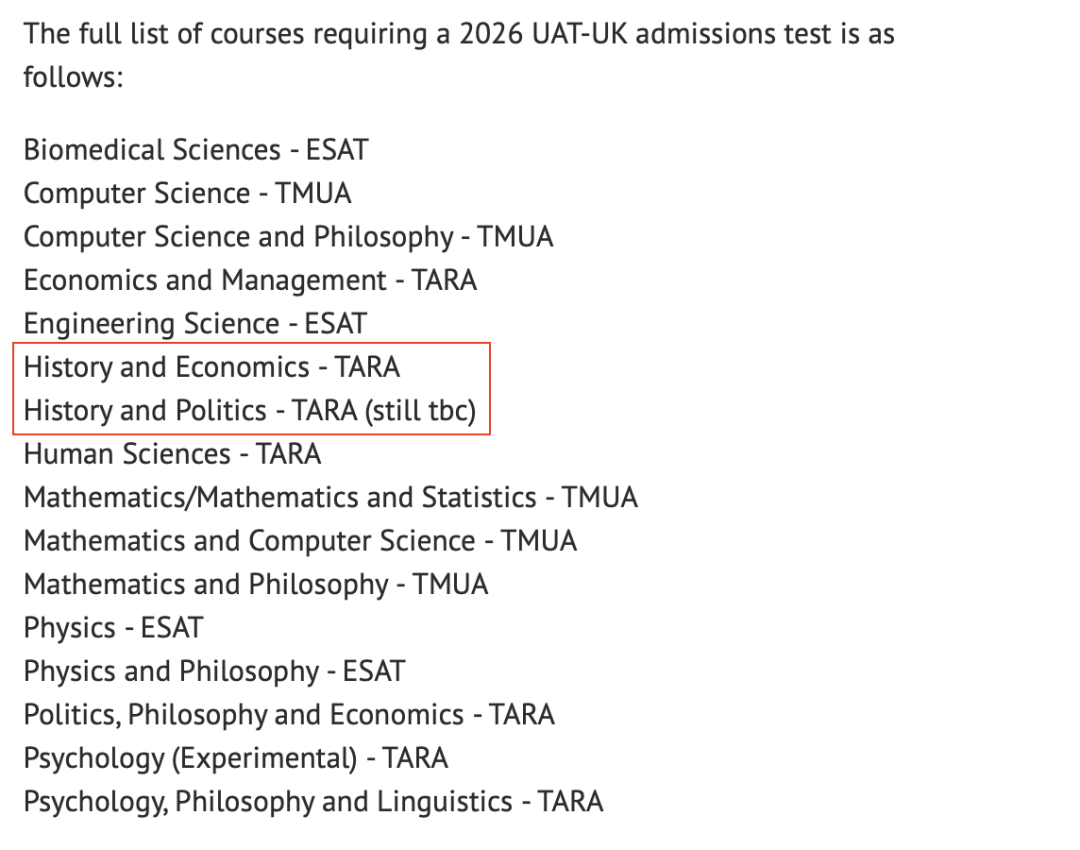Click the 'Engineering Science - ESAT' entry

point(195,324)
